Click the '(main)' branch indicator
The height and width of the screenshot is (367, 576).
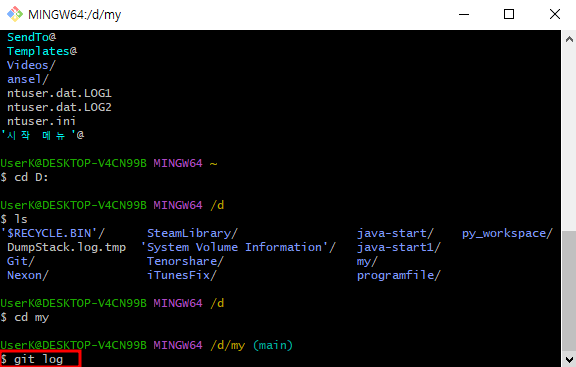point(273,345)
